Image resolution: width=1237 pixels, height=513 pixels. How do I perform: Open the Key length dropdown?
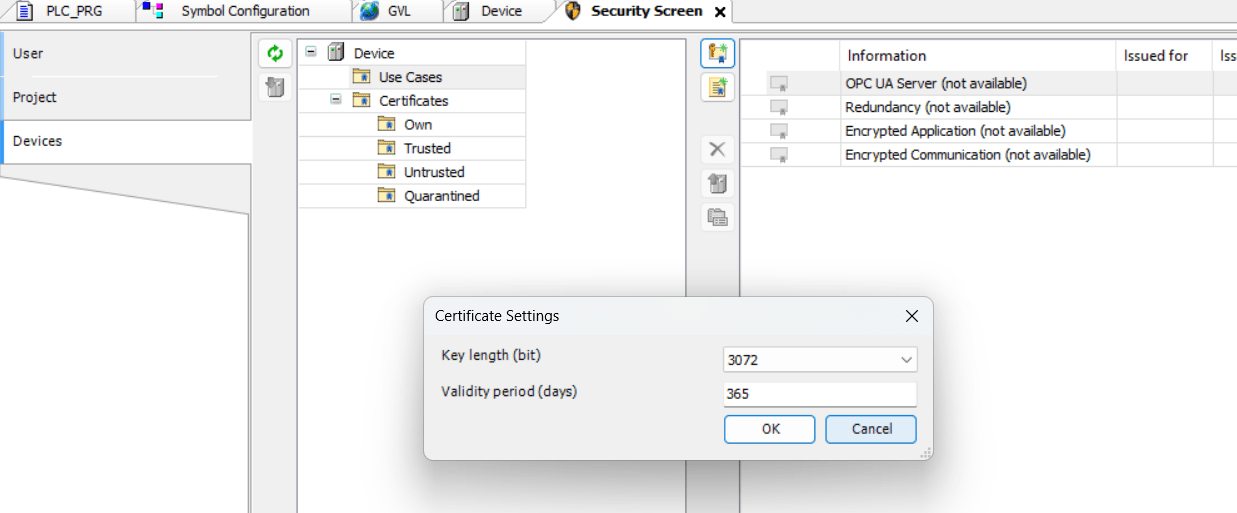(x=906, y=360)
